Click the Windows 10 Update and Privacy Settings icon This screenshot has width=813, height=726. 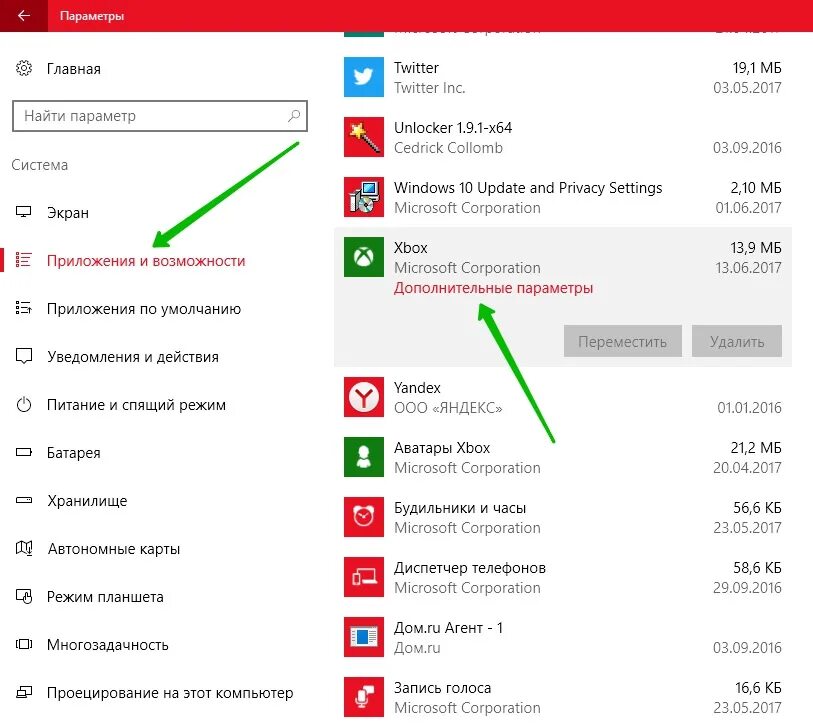pos(363,197)
